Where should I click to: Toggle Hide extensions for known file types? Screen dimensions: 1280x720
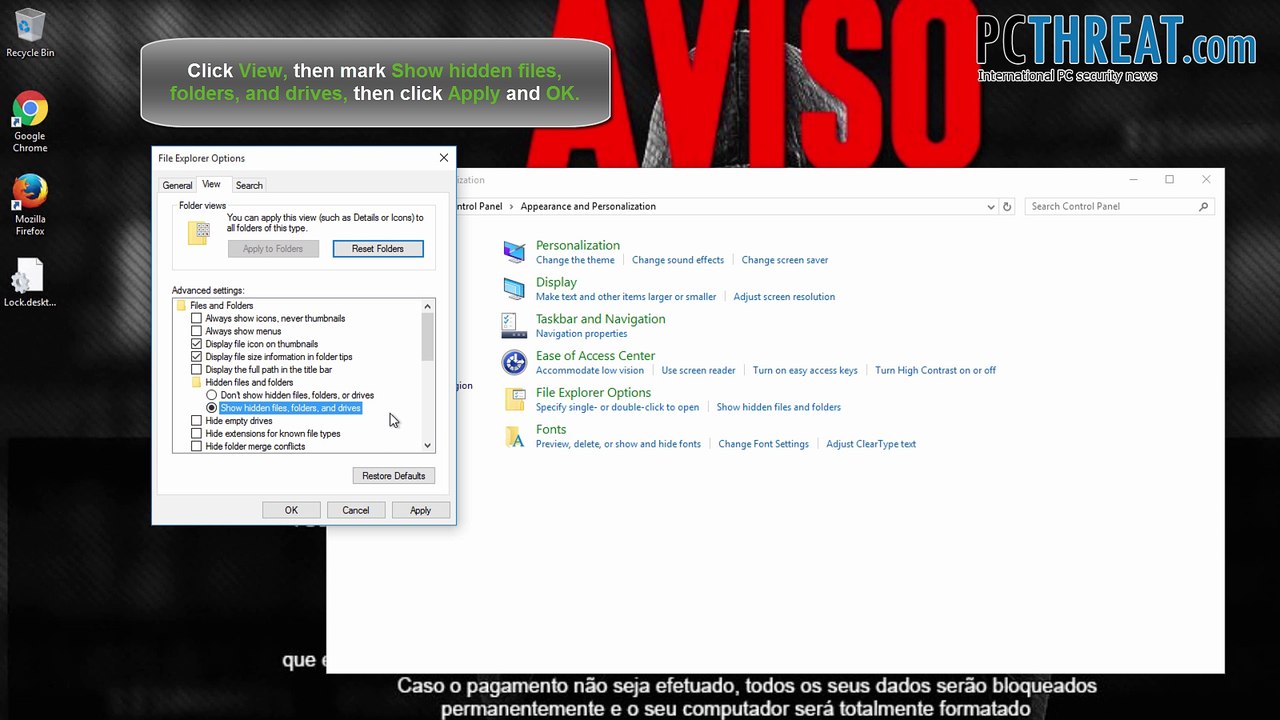(196, 434)
